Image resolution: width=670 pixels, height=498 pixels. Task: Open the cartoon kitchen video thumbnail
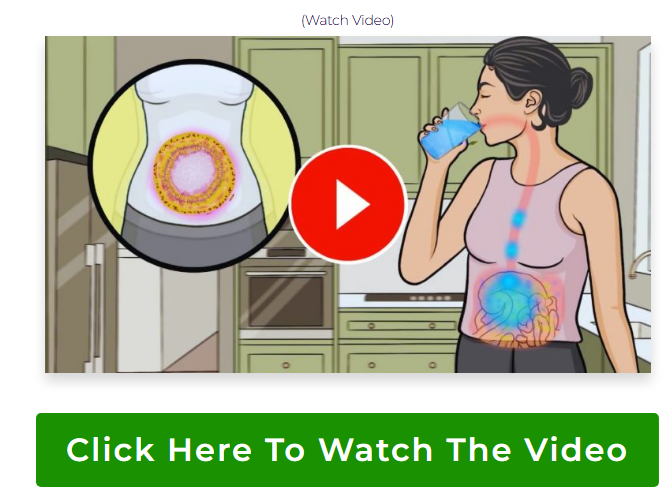point(348,204)
